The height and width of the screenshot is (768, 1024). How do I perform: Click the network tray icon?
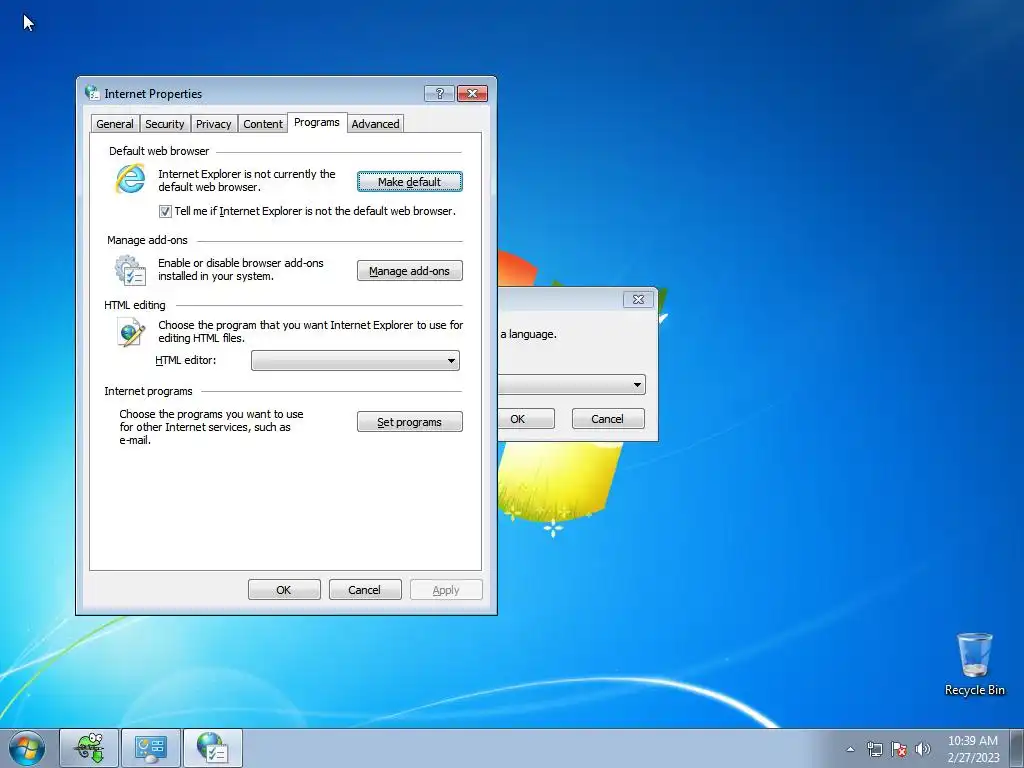874,749
